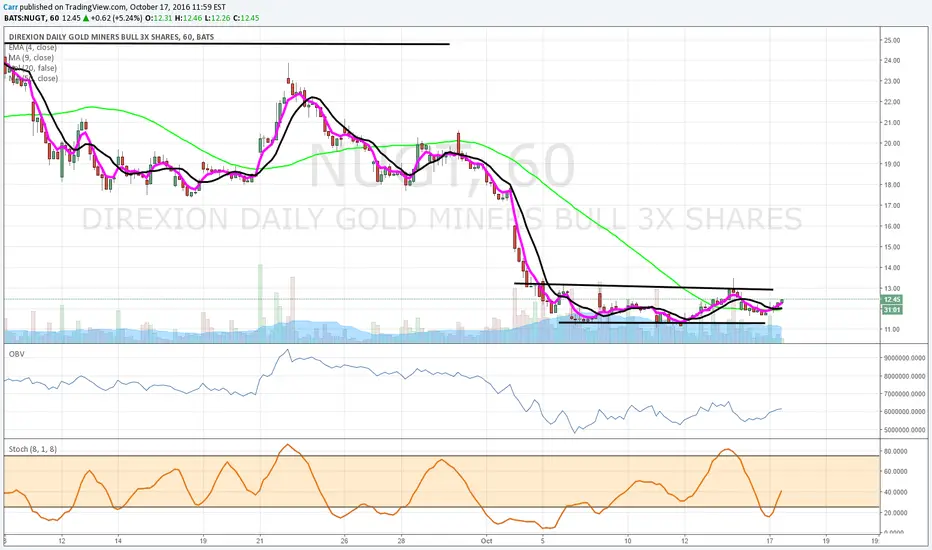Screen dimensions: 932x550
Task: Click the October 17, 2016 11:59 EST timestamp
Action: (x=177, y=7)
